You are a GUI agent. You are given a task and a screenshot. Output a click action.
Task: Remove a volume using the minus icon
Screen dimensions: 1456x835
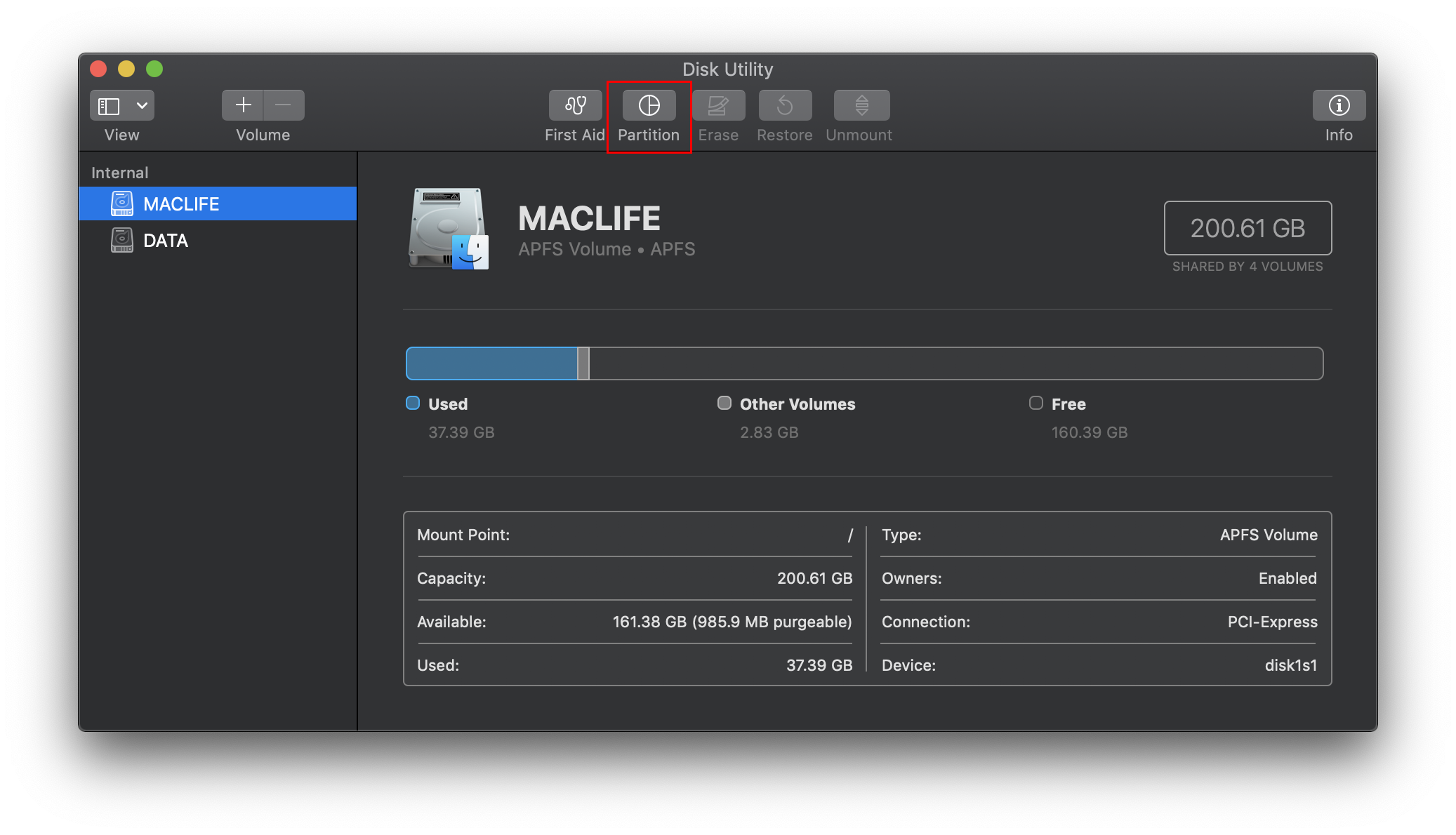point(284,105)
